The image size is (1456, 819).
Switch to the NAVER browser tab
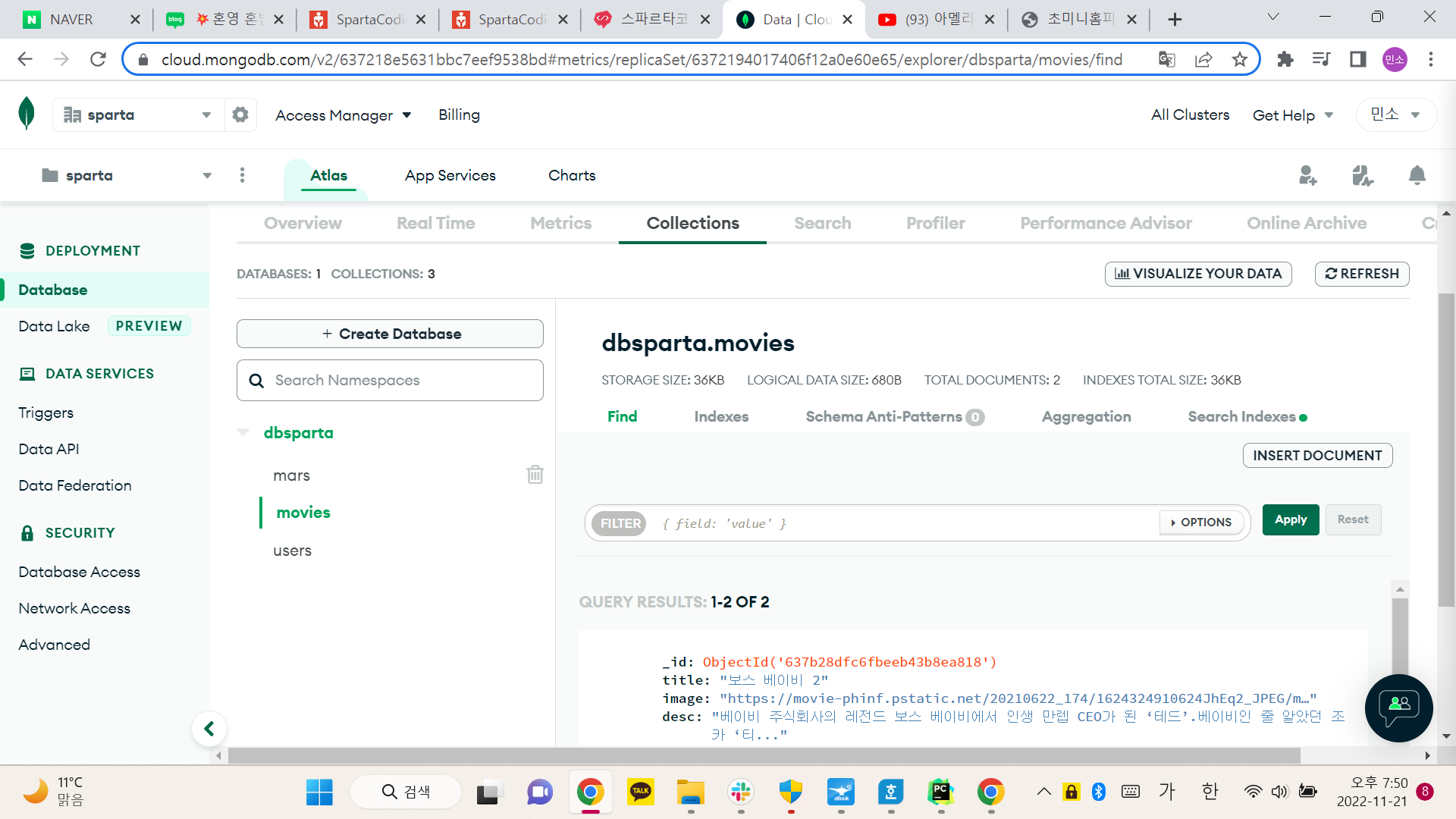[81, 20]
